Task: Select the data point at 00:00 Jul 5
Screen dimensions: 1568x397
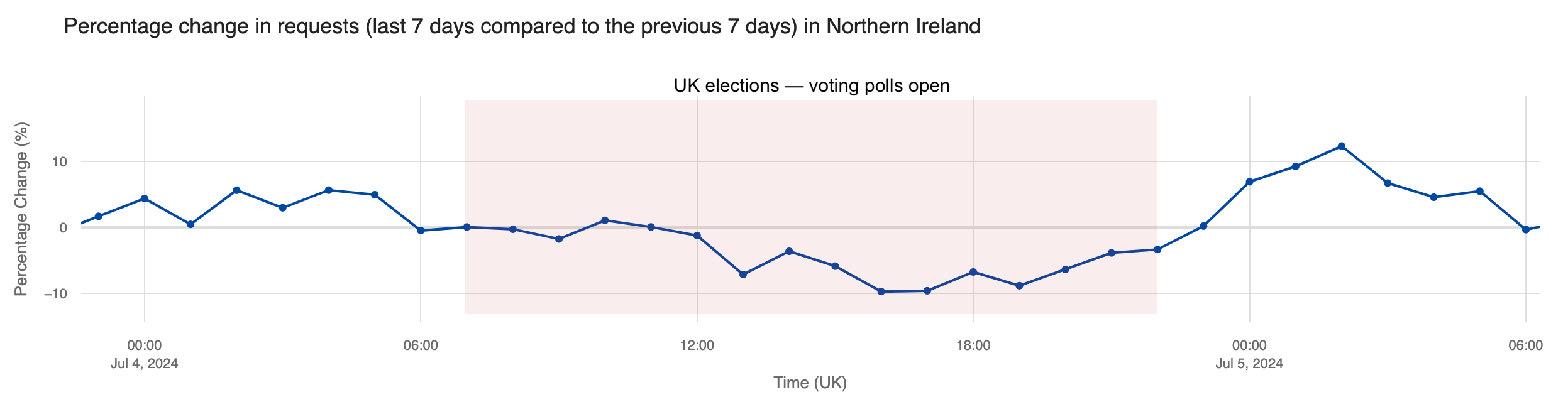Action: (x=1249, y=182)
